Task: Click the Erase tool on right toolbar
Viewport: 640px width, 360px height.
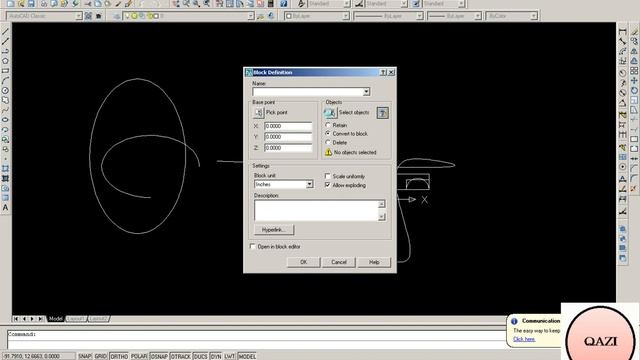Action: click(634, 32)
